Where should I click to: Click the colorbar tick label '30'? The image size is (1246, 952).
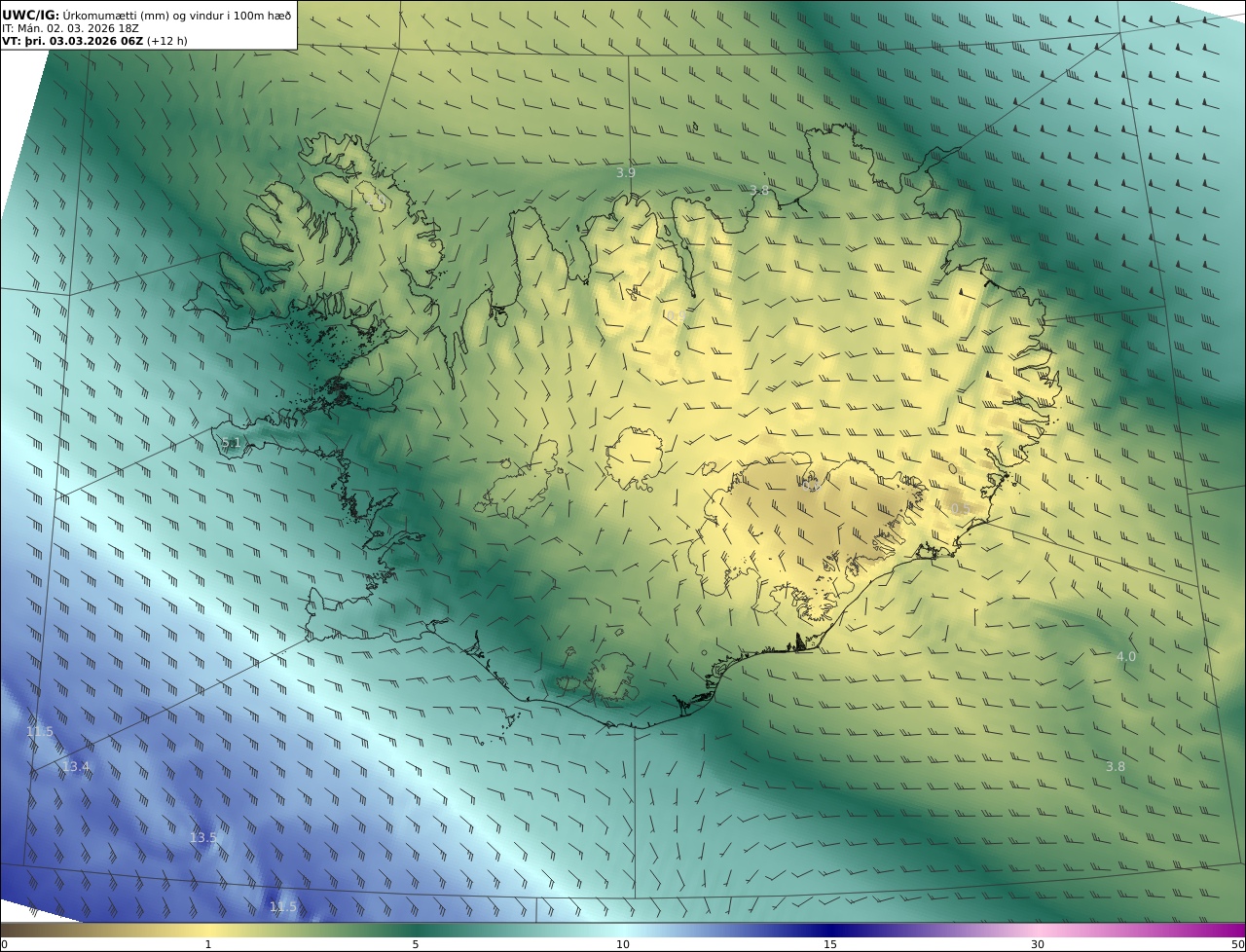[1038, 944]
